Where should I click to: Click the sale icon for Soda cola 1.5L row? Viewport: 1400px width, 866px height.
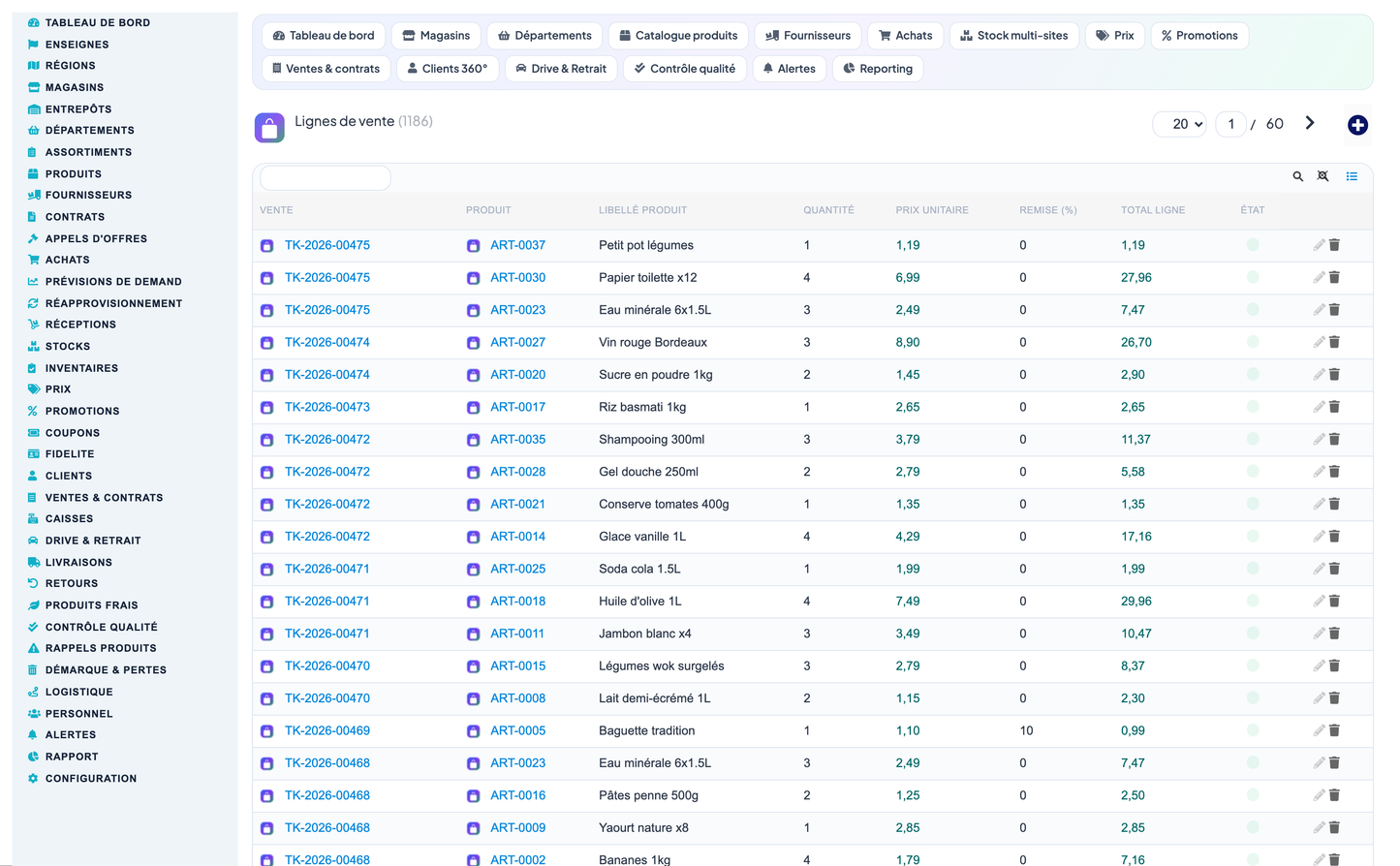266,570
